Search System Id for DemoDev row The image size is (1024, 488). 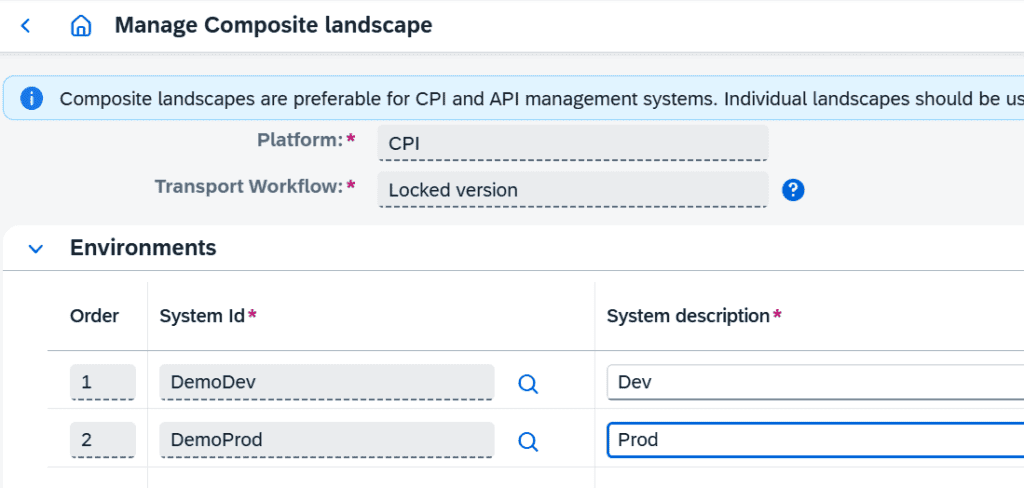coord(528,383)
